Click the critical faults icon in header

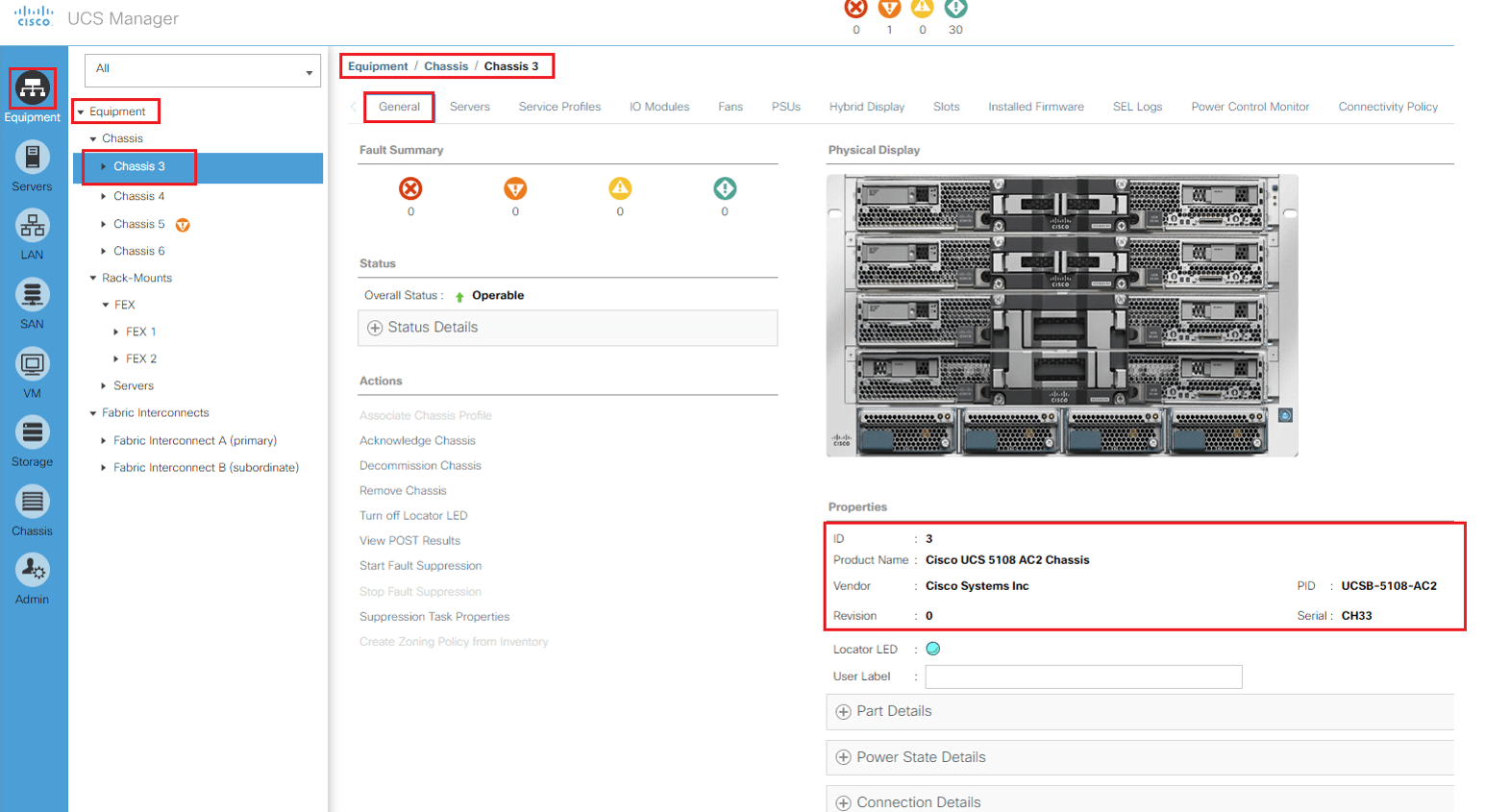pos(856,8)
